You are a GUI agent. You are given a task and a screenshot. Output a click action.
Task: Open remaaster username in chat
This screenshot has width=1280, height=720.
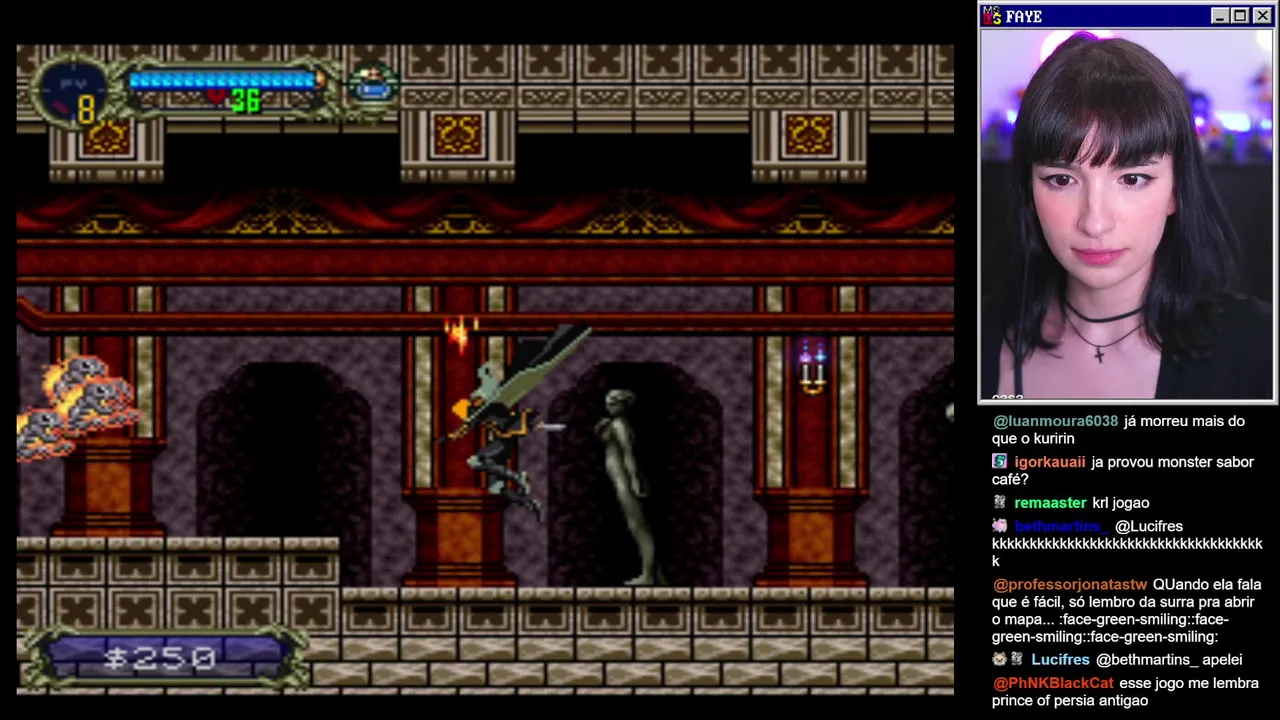coord(1050,503)
